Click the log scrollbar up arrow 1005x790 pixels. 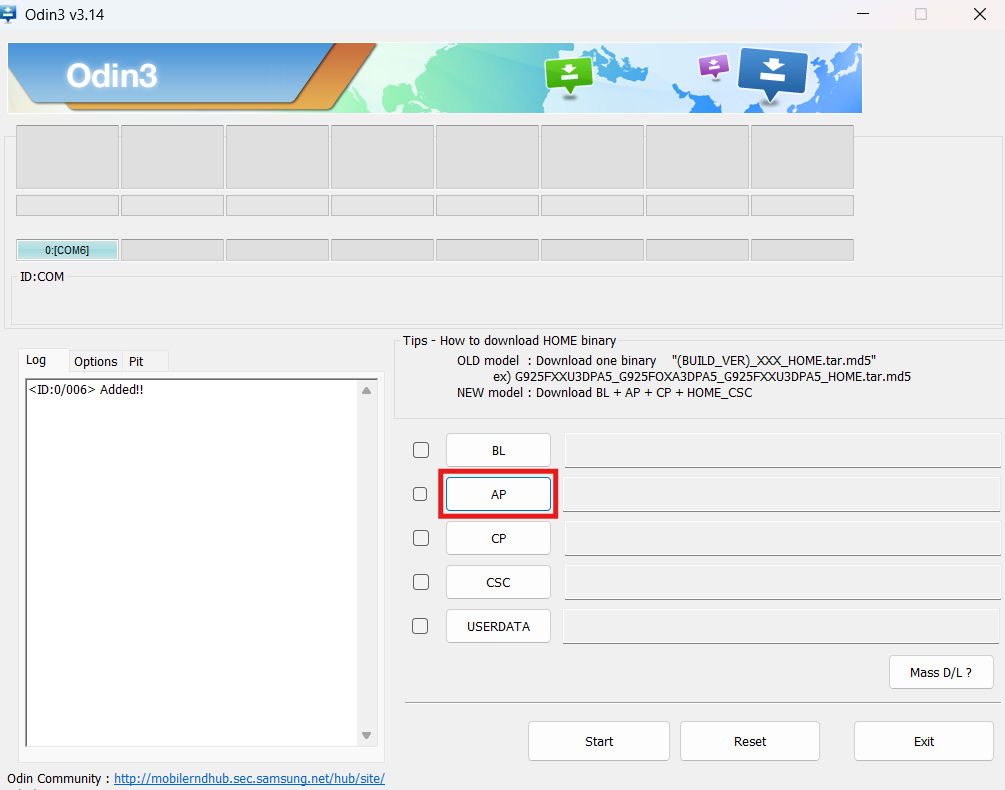pyautogui.click(x=367, y=390)
